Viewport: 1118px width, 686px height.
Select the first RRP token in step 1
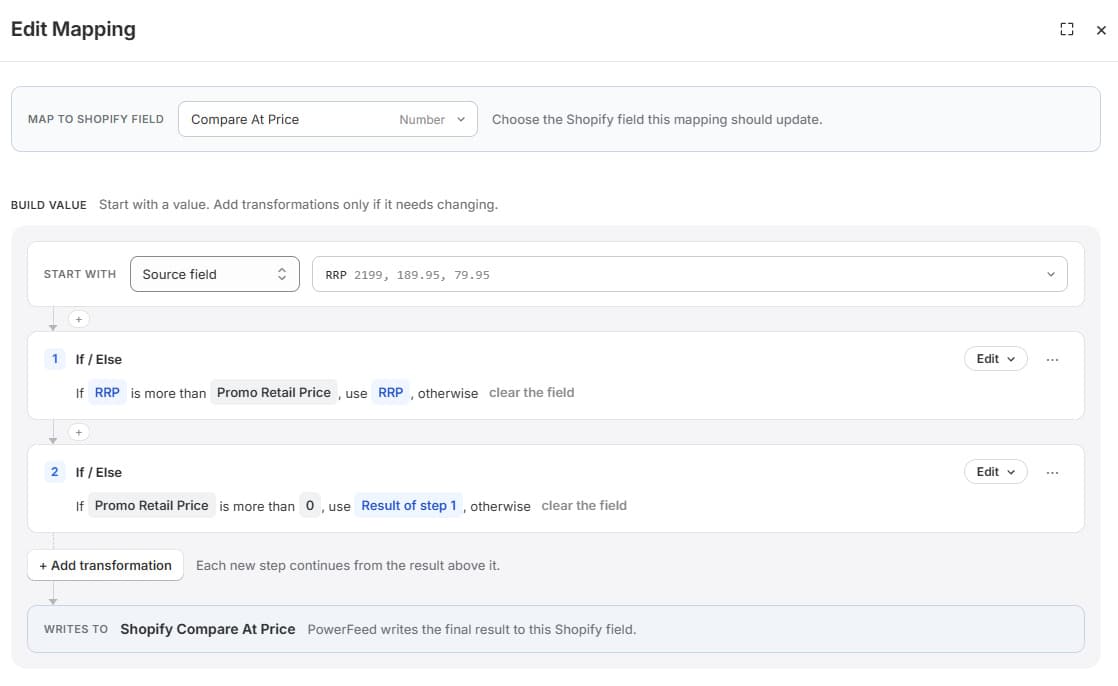point(107,392)
